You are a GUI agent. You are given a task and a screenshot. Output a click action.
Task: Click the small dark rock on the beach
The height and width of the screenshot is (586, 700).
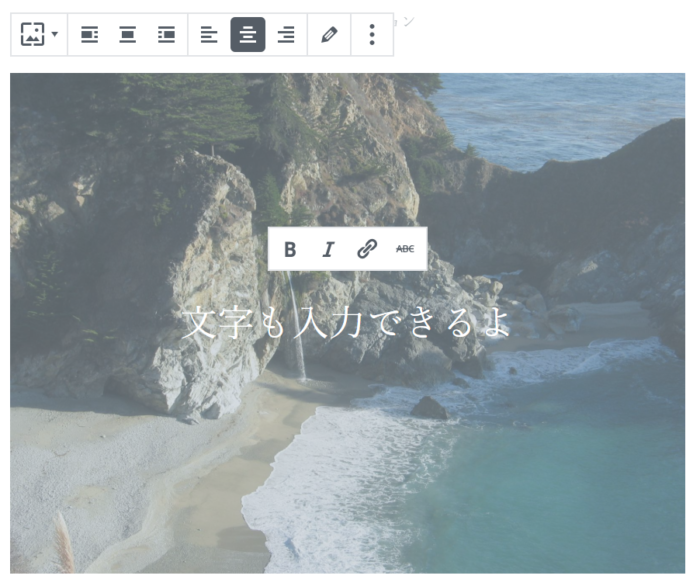429,408
